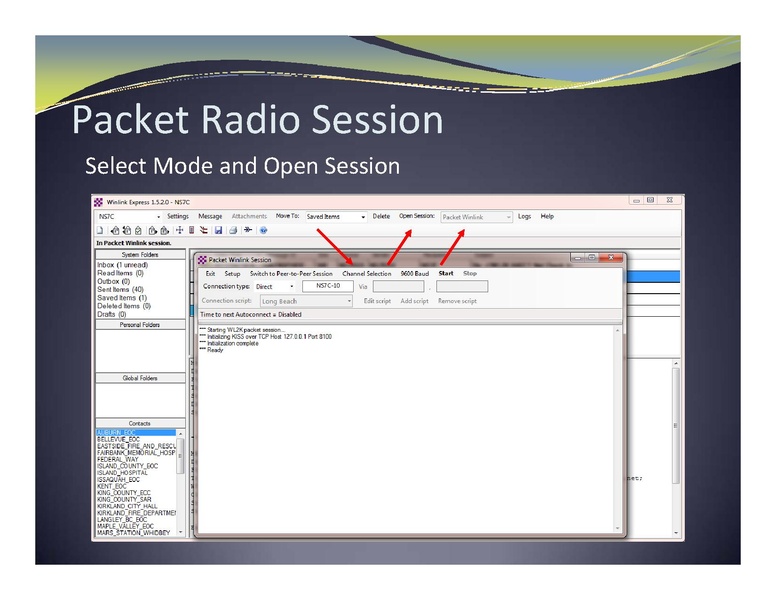
Task: Select the MARS_STATION_WHIDBEY contact
Action: point(134,533)
